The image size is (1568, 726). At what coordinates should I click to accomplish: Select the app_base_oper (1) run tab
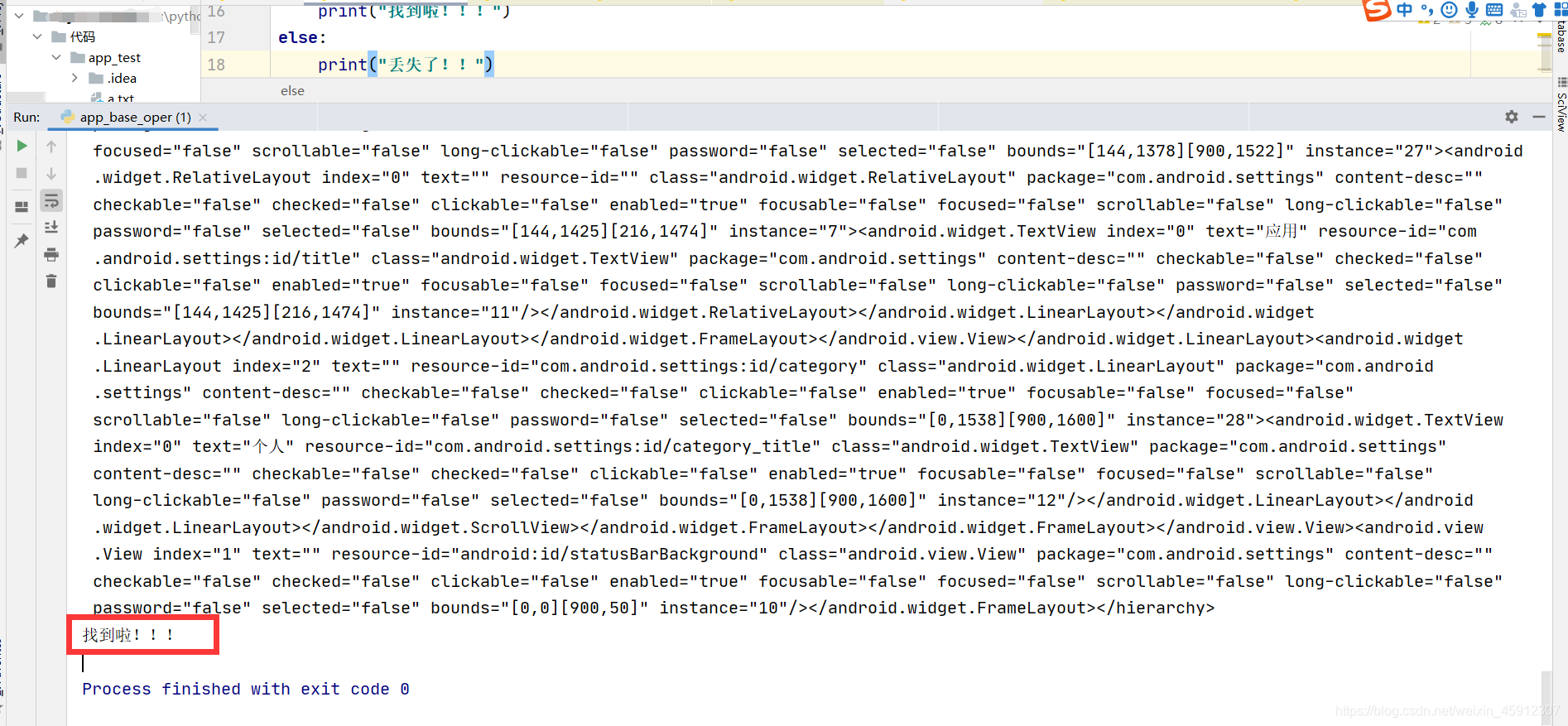click(134, 118)
